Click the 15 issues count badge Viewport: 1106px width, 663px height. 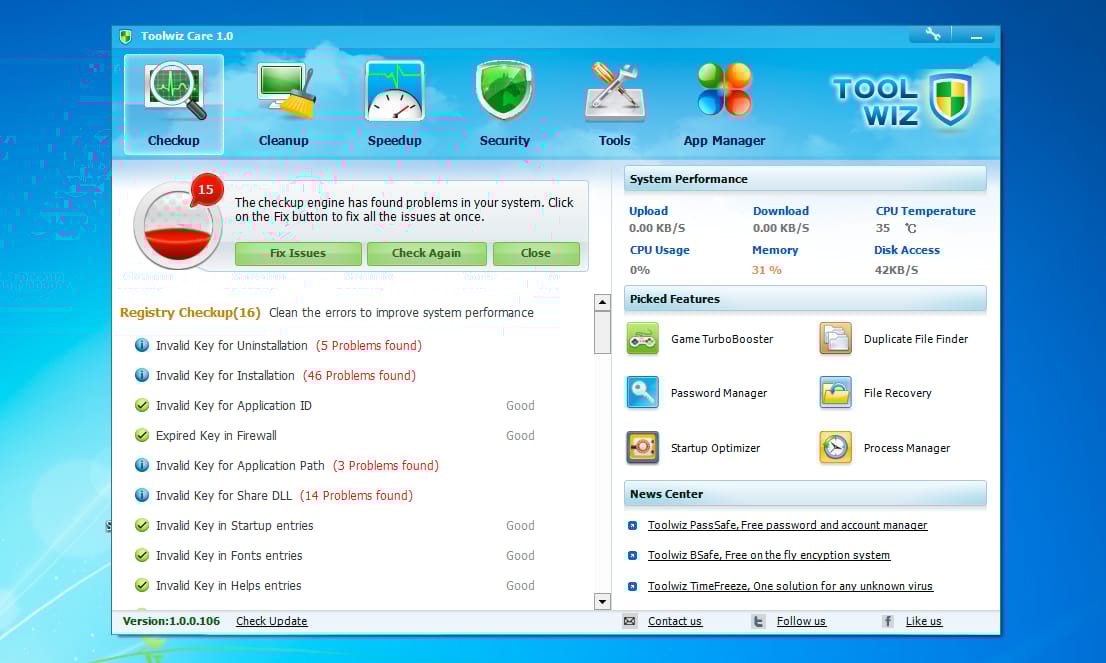[206, 189]
